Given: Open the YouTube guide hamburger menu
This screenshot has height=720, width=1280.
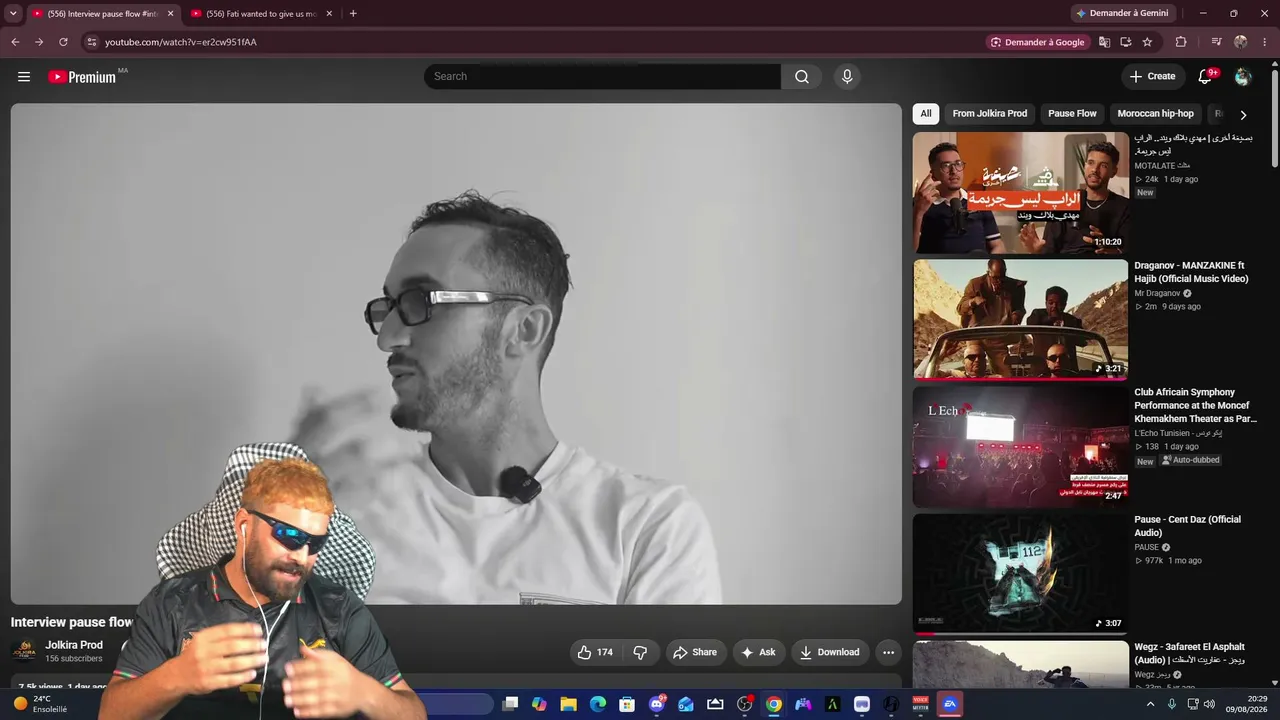Looking at the screenshot, I should 24,77.
